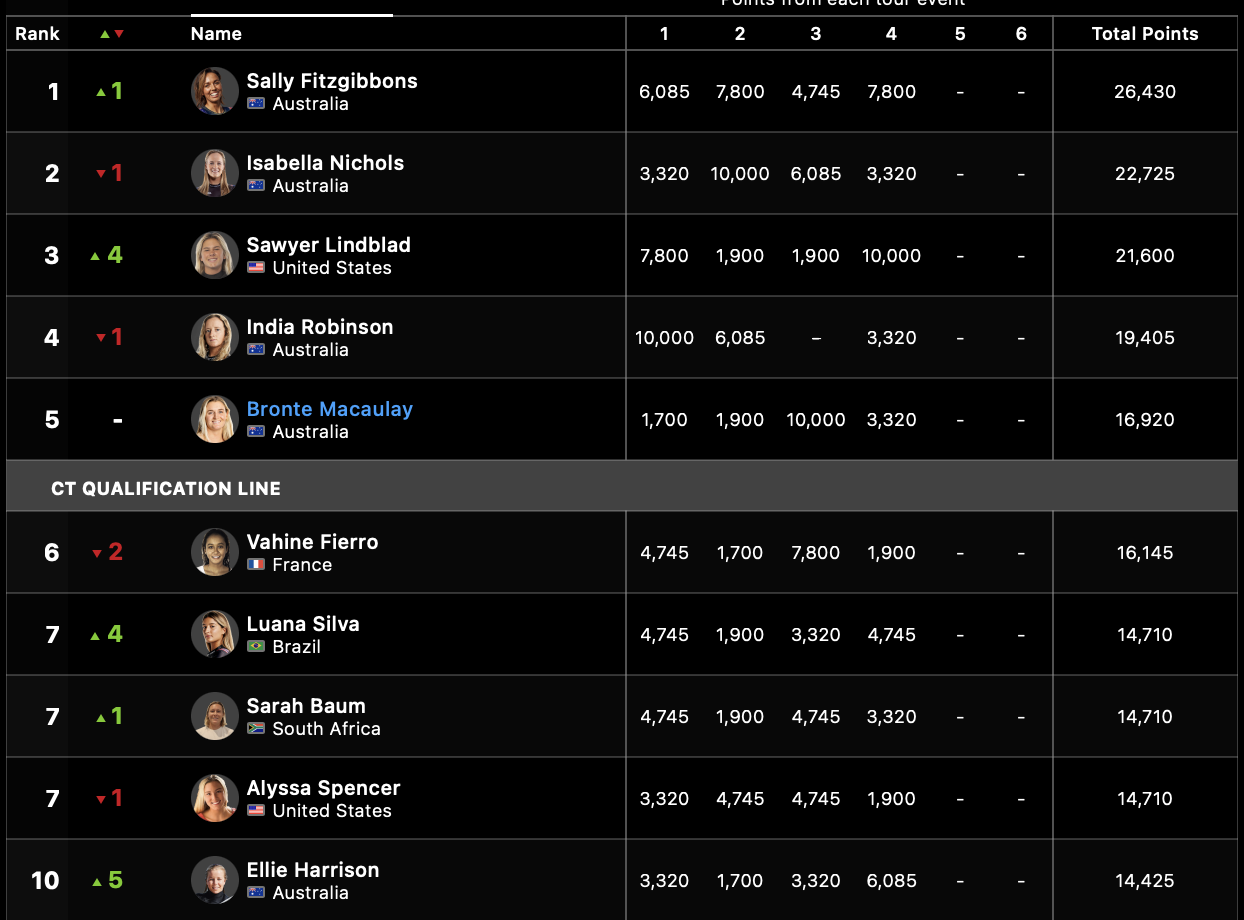Click the United States flag under Sawyer Lindblad
Viewport: 1244px width, 920px height.
point(256,268)
